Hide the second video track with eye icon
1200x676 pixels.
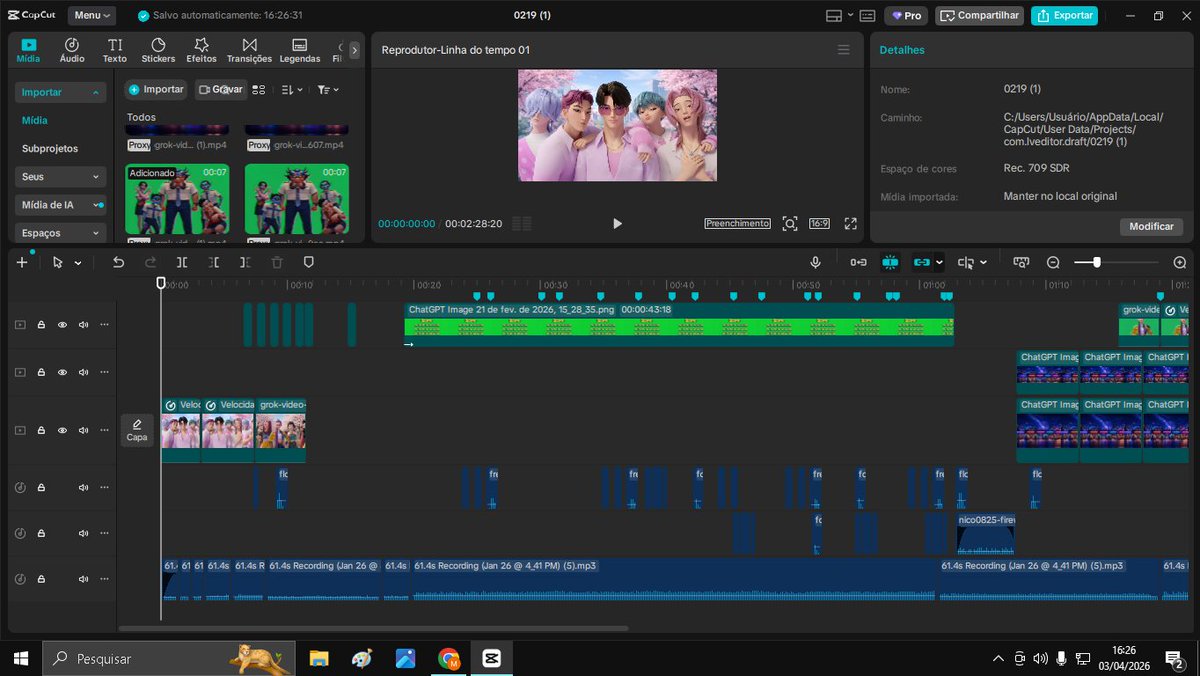[62, 372]
